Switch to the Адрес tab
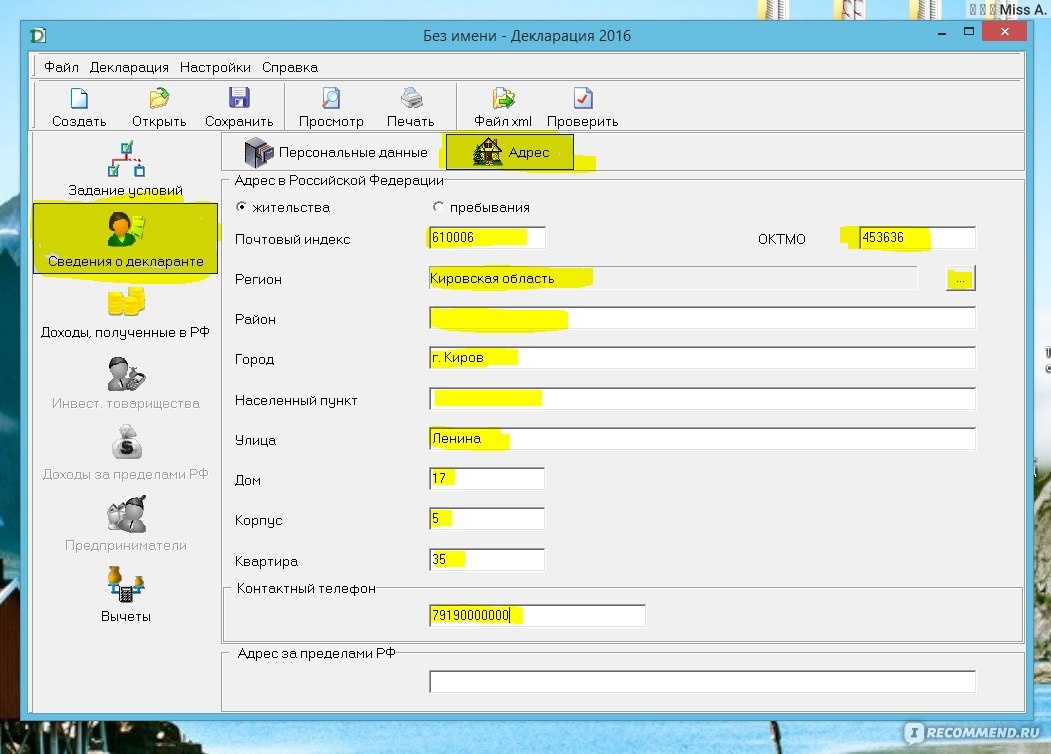The height and width of the screenshot is (754, 1051). point(510,152)
